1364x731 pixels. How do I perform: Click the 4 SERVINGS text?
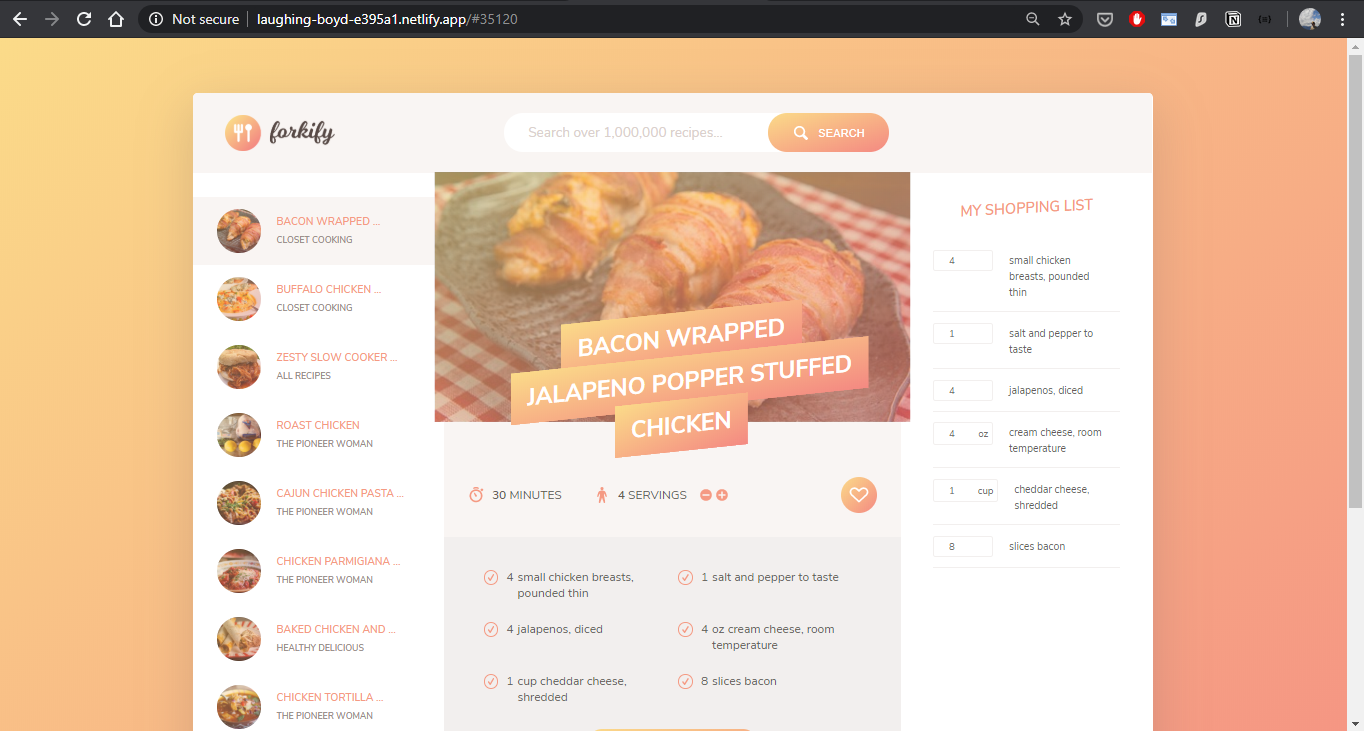tap(652, 495)
